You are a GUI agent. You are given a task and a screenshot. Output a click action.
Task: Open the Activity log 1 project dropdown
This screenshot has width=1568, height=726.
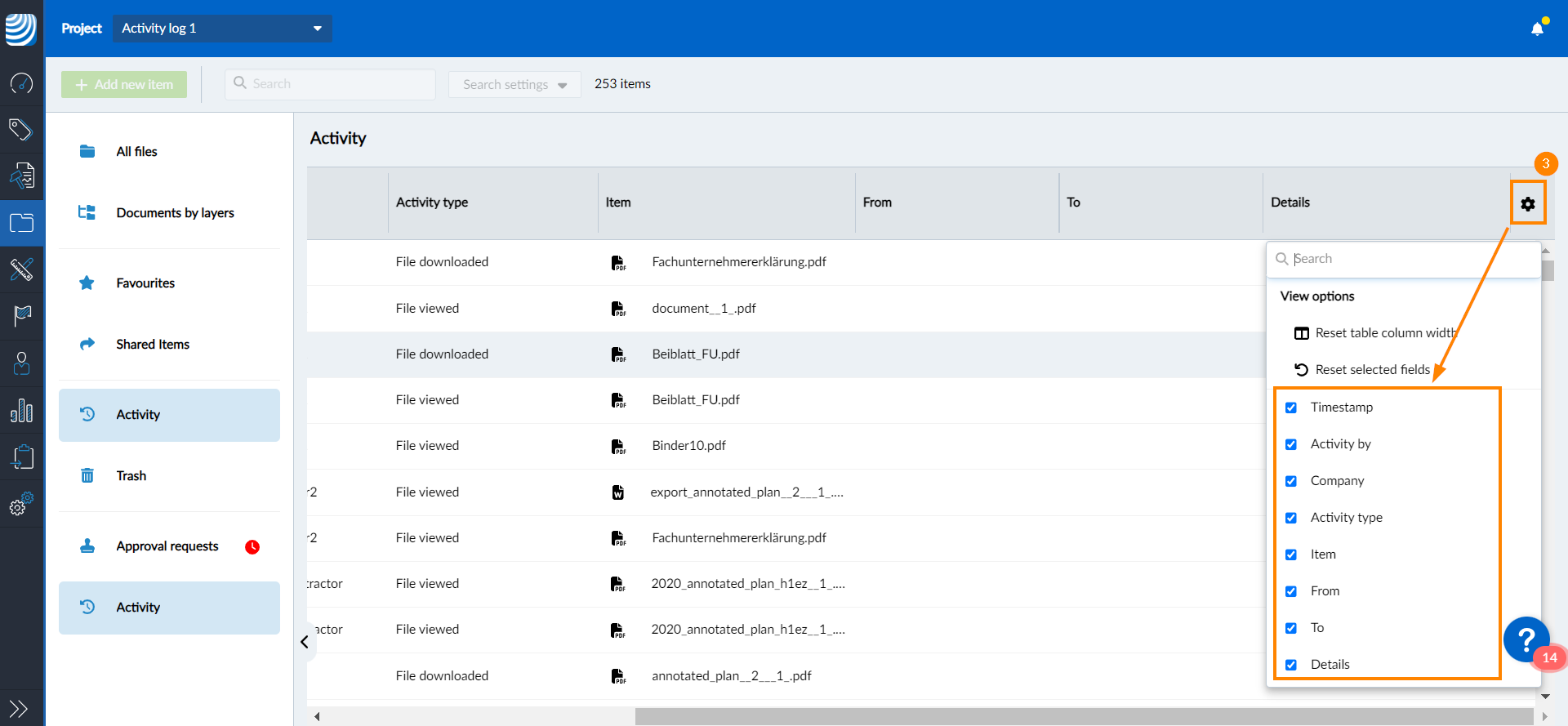click(222, 29)
